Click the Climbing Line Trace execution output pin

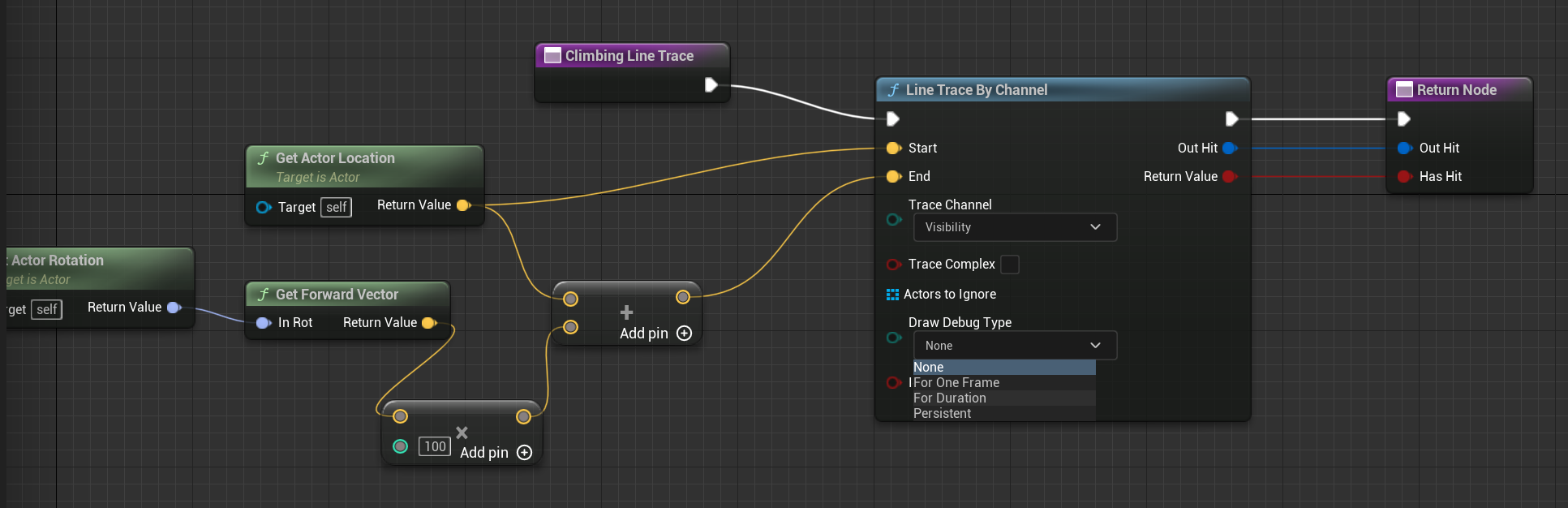point(711,84)
